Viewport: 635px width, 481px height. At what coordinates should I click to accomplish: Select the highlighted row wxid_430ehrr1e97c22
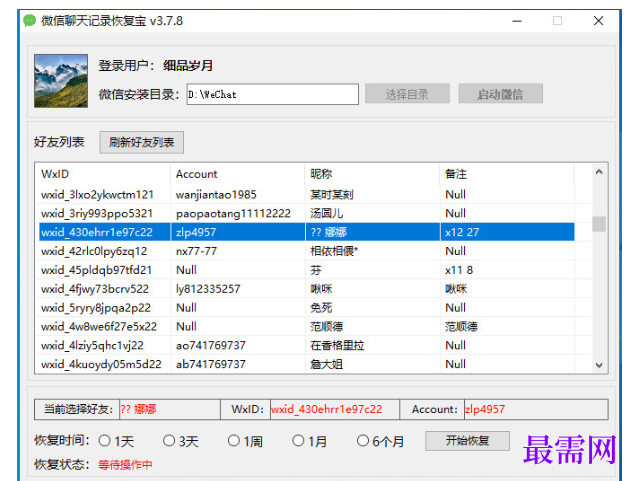click(307, 232)
